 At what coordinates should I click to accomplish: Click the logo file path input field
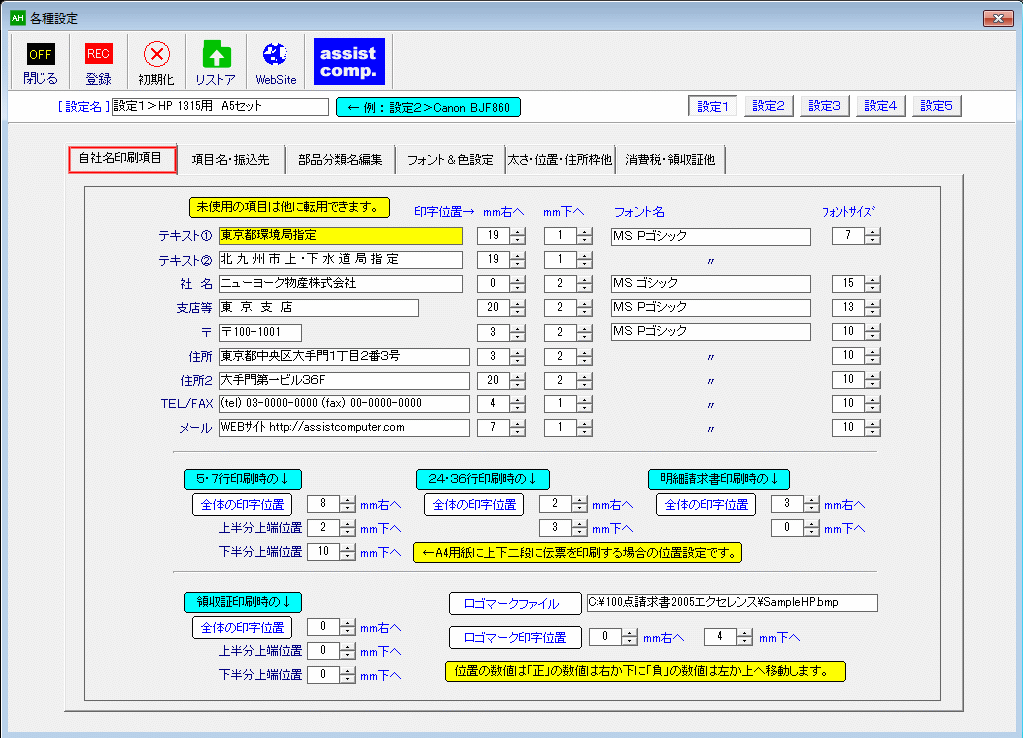731,603
